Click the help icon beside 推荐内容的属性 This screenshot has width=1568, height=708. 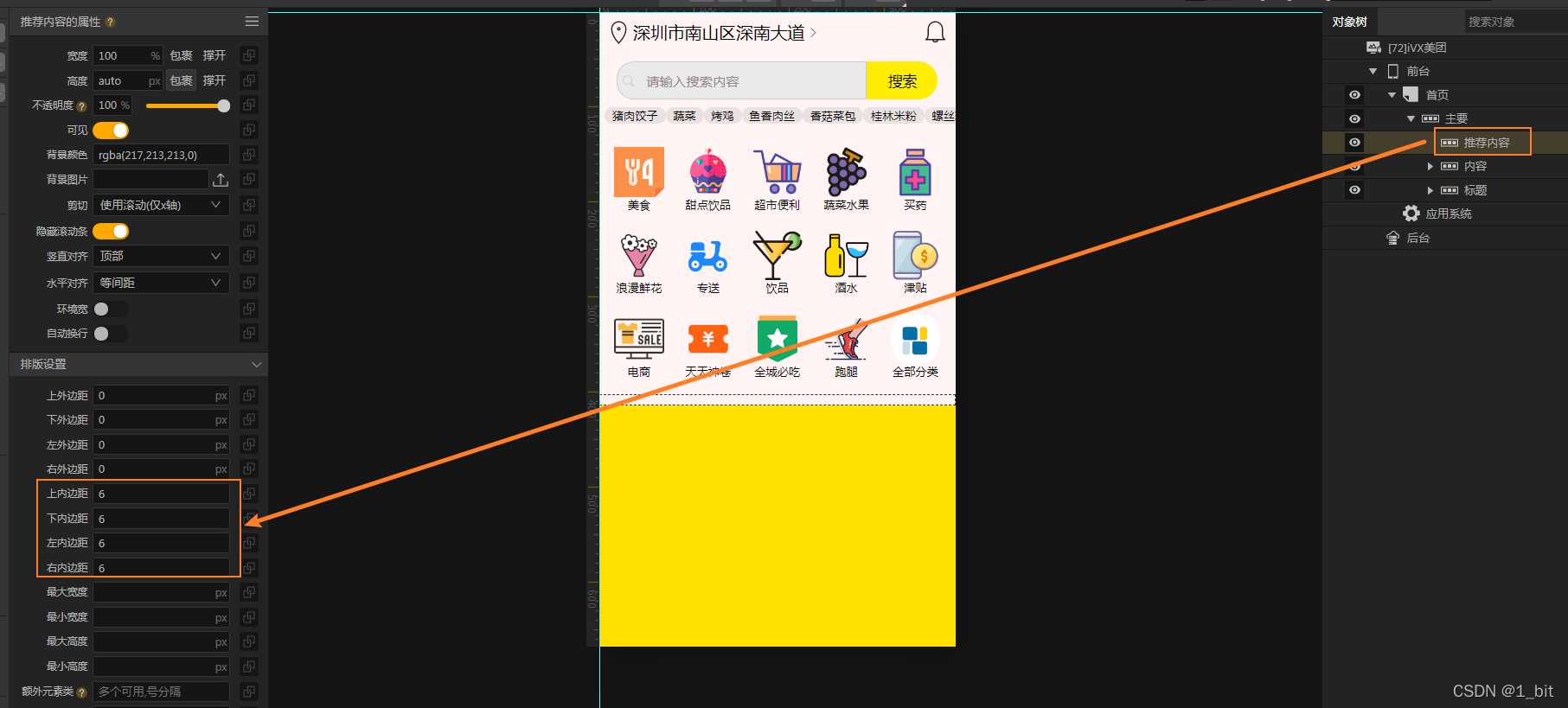pos(110,22)
